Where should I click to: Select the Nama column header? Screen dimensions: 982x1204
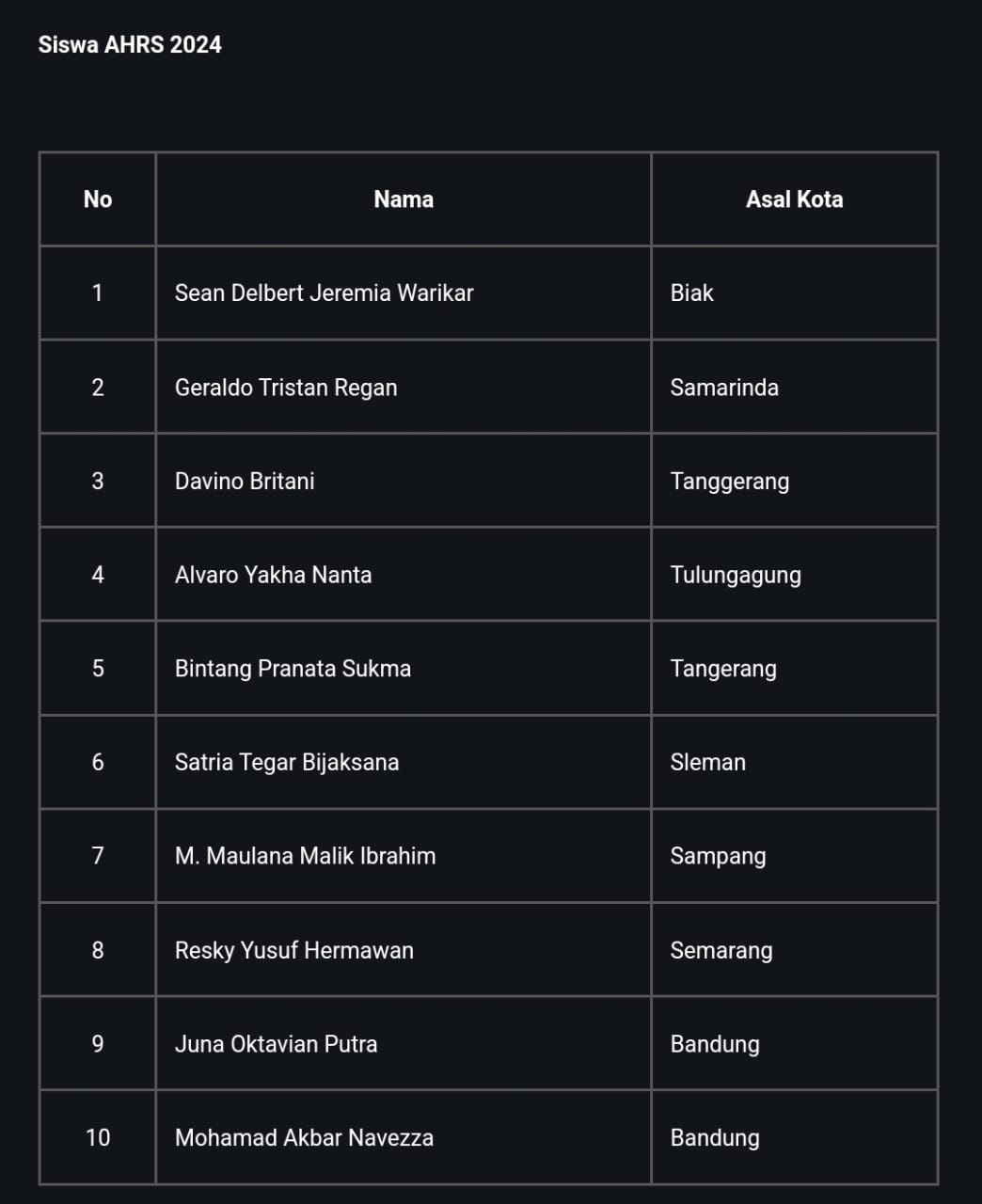[404, 199]
